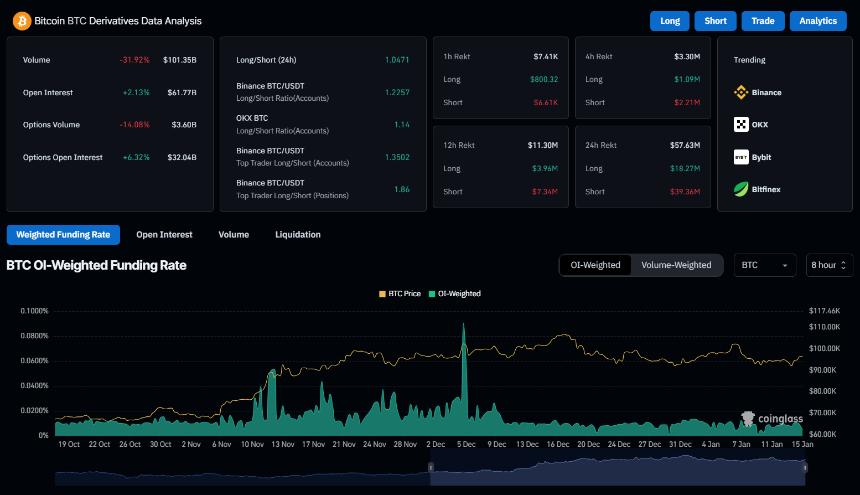860x495 pixels.
Task: Click the 24h Rekt total $57.63M
Action: click(684, 145)
